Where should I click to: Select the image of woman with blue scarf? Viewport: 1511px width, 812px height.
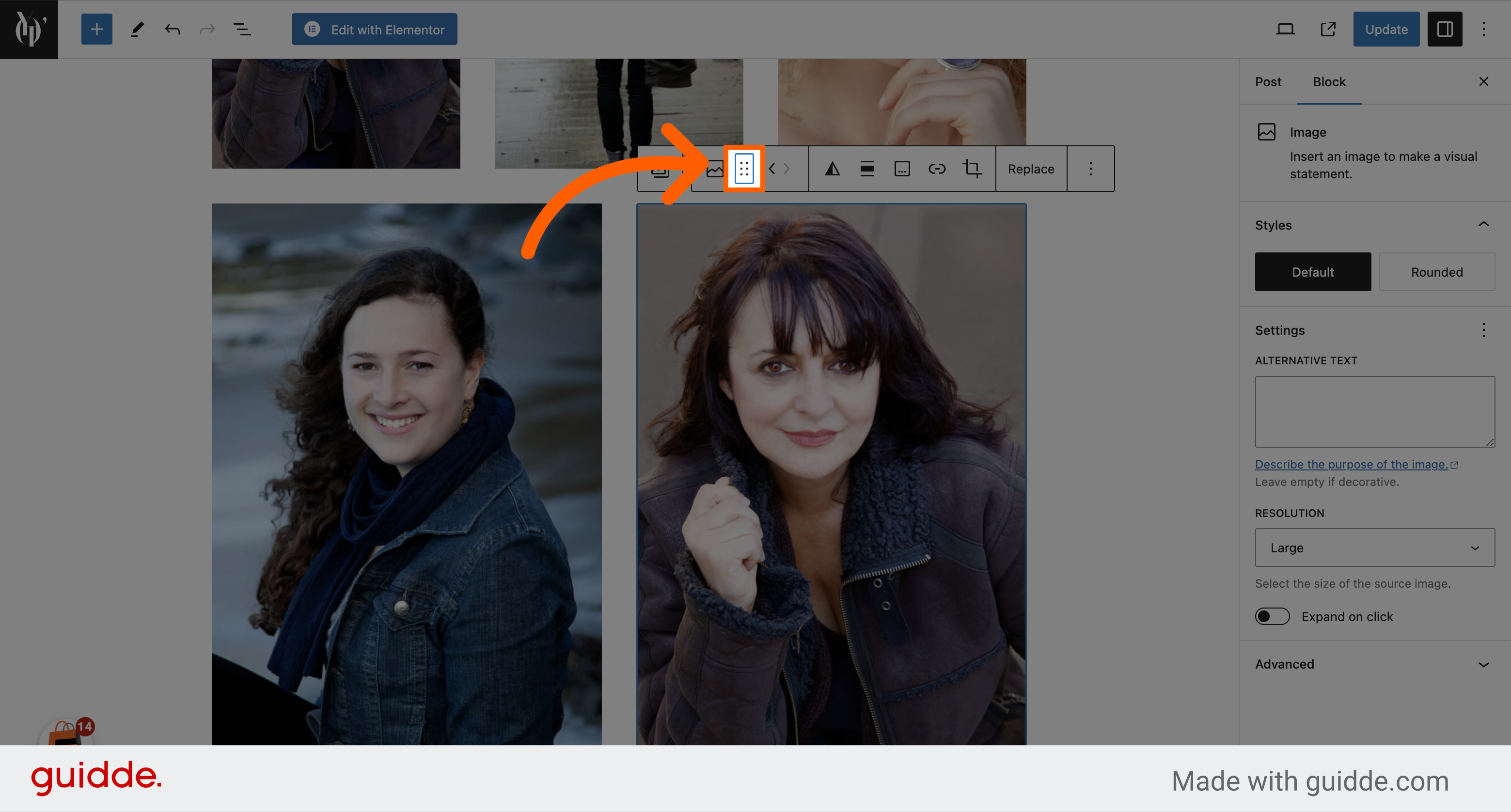click(x=407, y=474)
